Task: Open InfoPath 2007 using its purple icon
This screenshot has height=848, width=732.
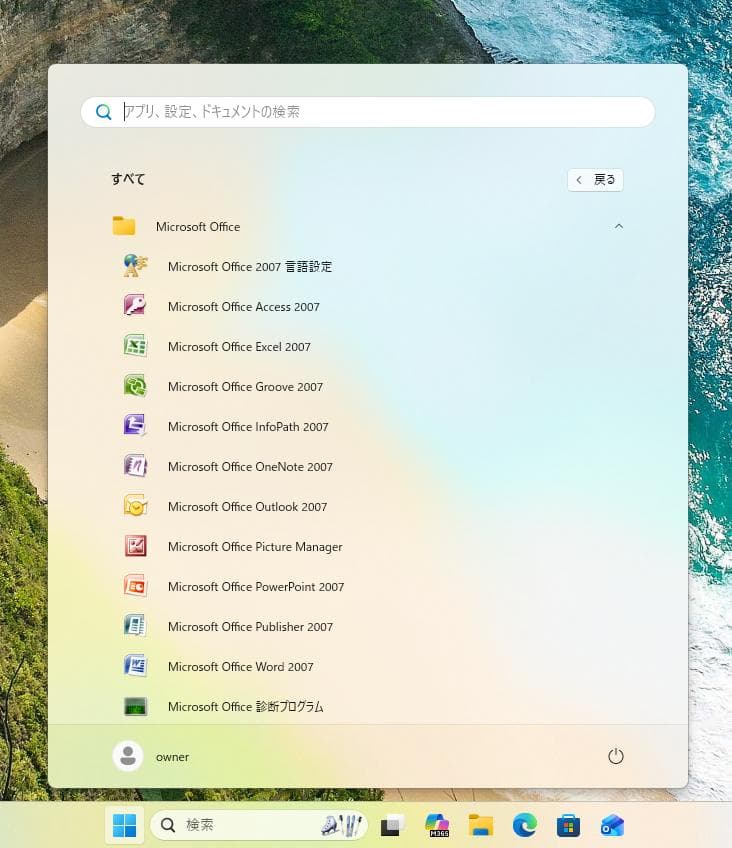Action: (x=135, y=426)
